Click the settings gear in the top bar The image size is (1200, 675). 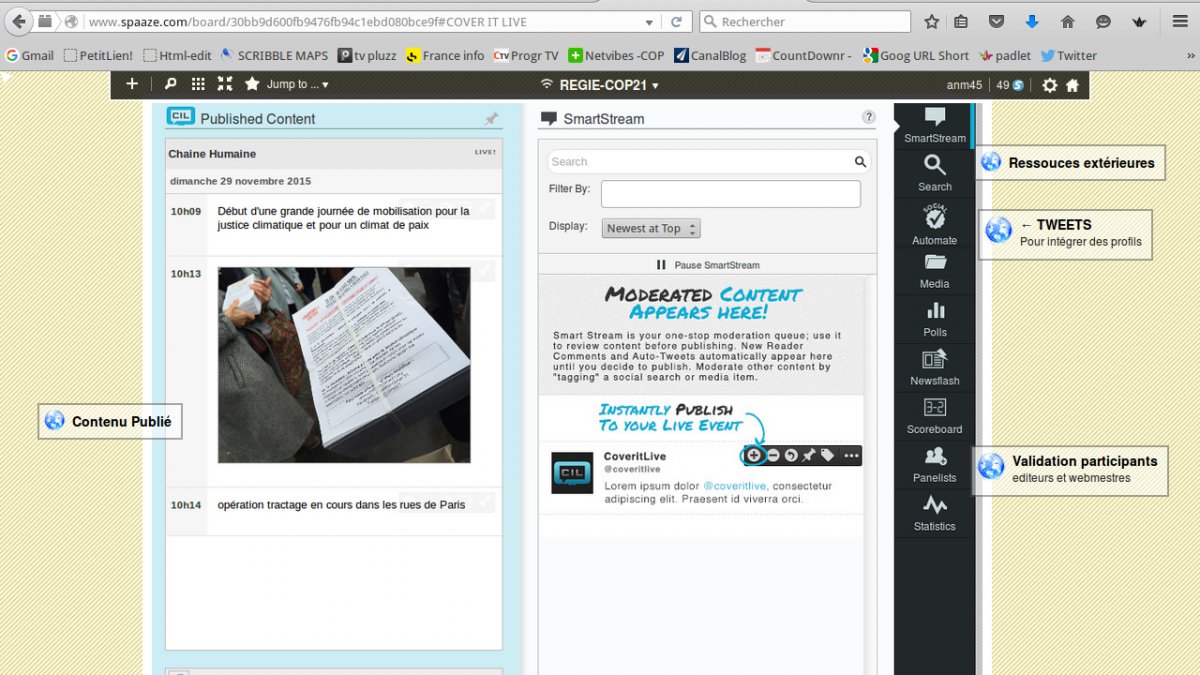click(x=1049, y=85)
